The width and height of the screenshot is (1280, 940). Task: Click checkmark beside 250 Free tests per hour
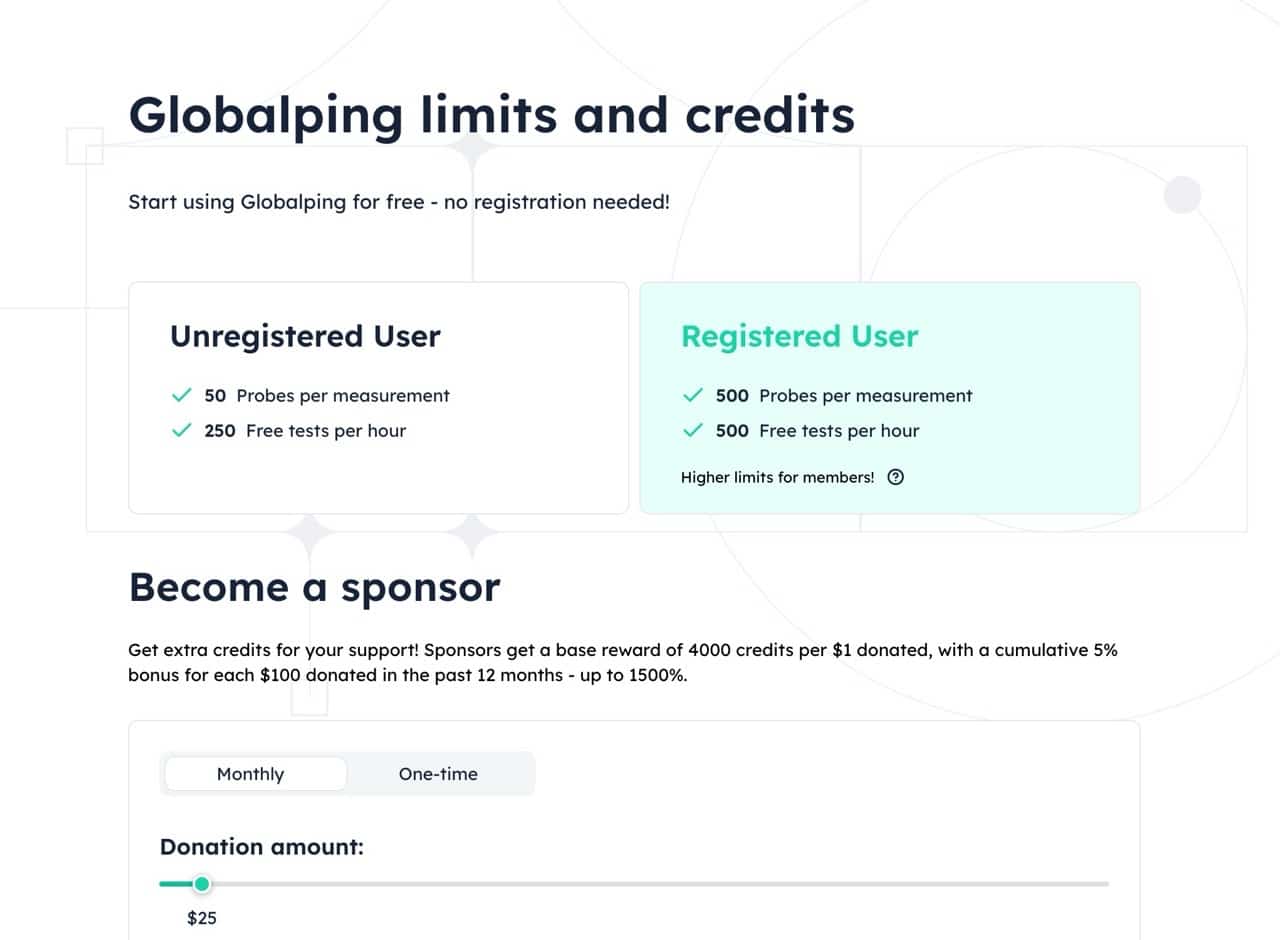pos(181,430)
